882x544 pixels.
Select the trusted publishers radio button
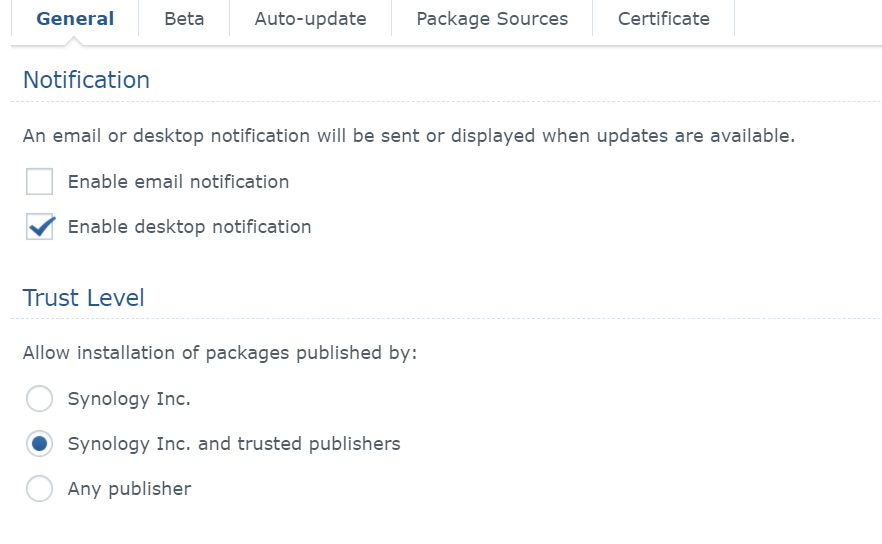pos(39,444)
